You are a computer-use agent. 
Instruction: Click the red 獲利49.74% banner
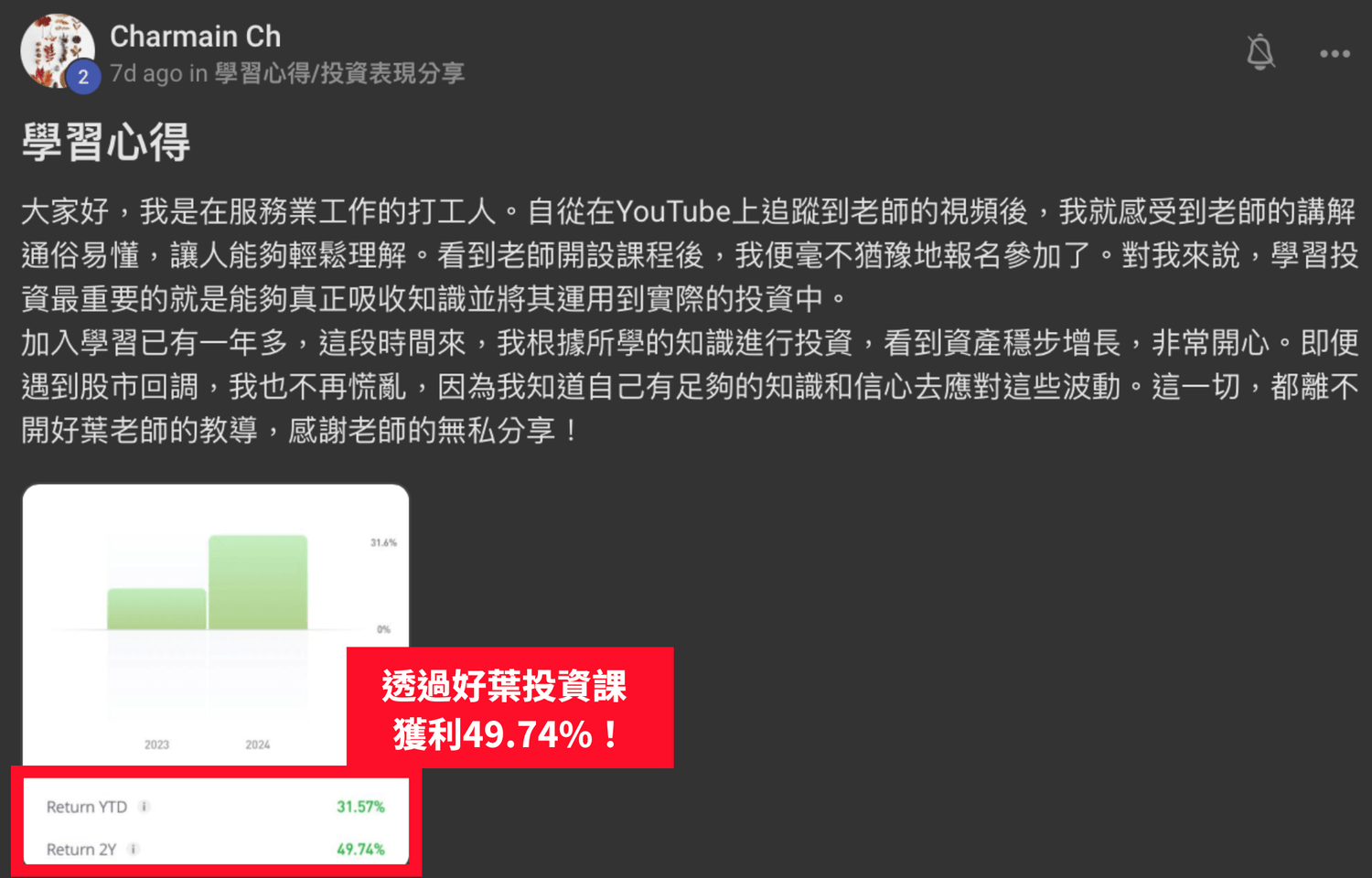(x=509, y=708)
